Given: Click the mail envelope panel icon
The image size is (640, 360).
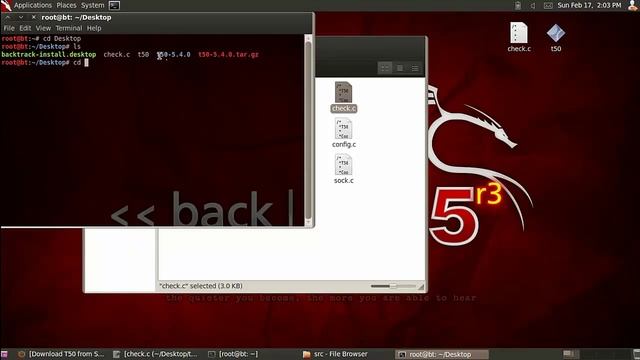Looking at the screenshot, I should point(548,5).
